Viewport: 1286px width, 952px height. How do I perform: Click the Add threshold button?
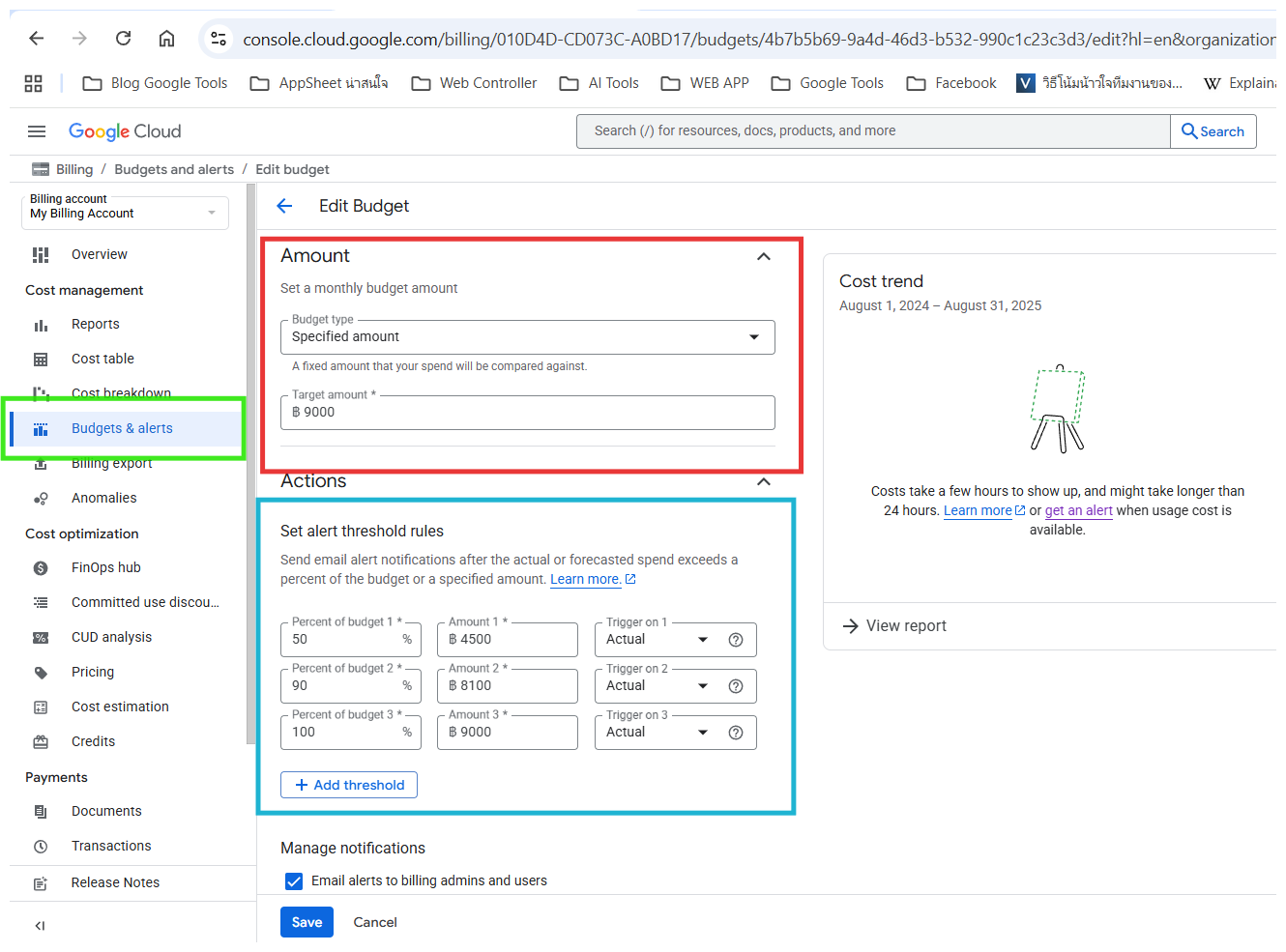[349, 785]
